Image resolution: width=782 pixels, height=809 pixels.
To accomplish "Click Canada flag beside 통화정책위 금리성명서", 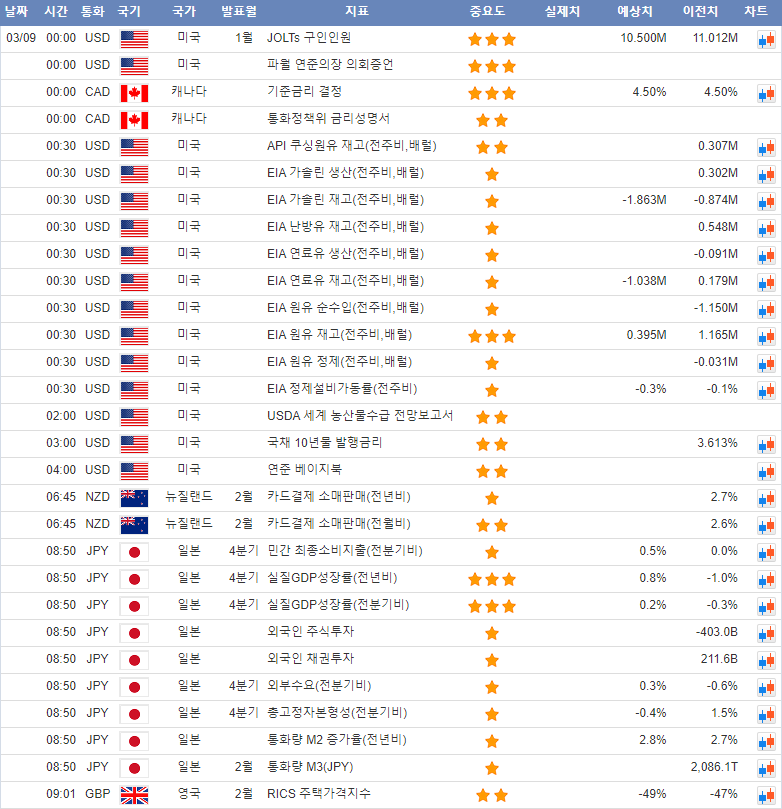I will (134, 120).
